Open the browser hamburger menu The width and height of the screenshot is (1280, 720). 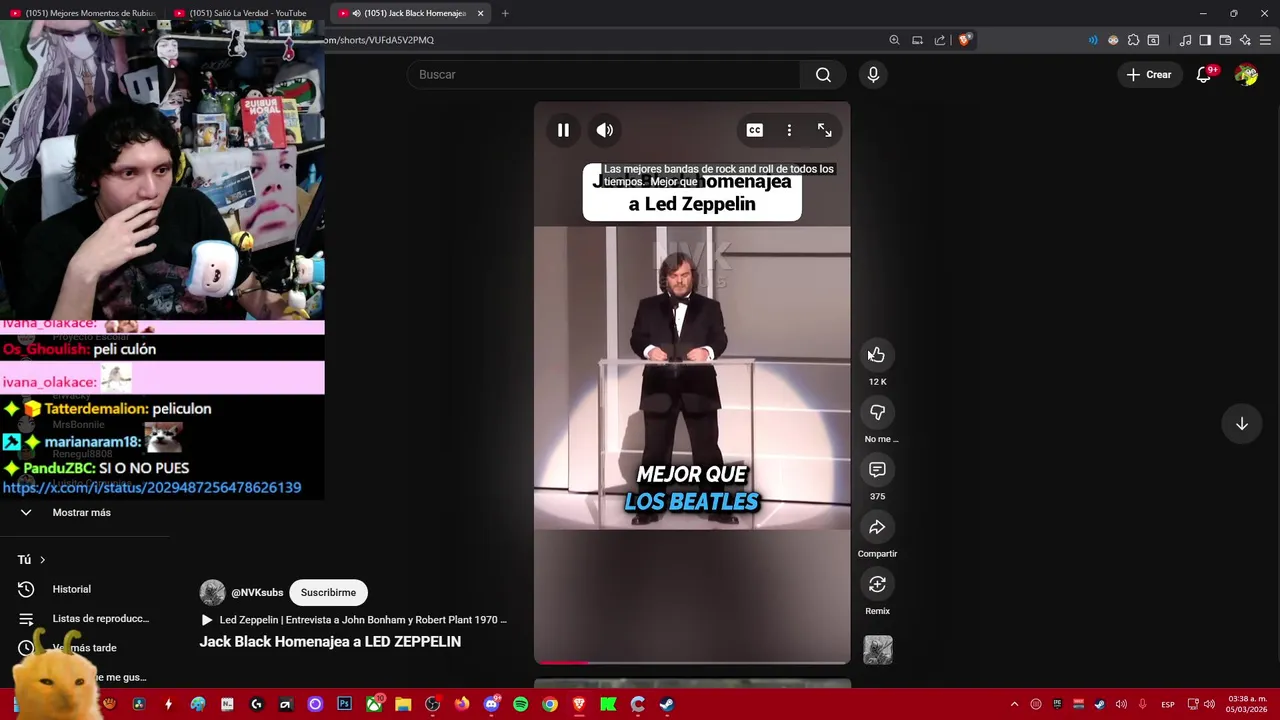coord(1265,40)
